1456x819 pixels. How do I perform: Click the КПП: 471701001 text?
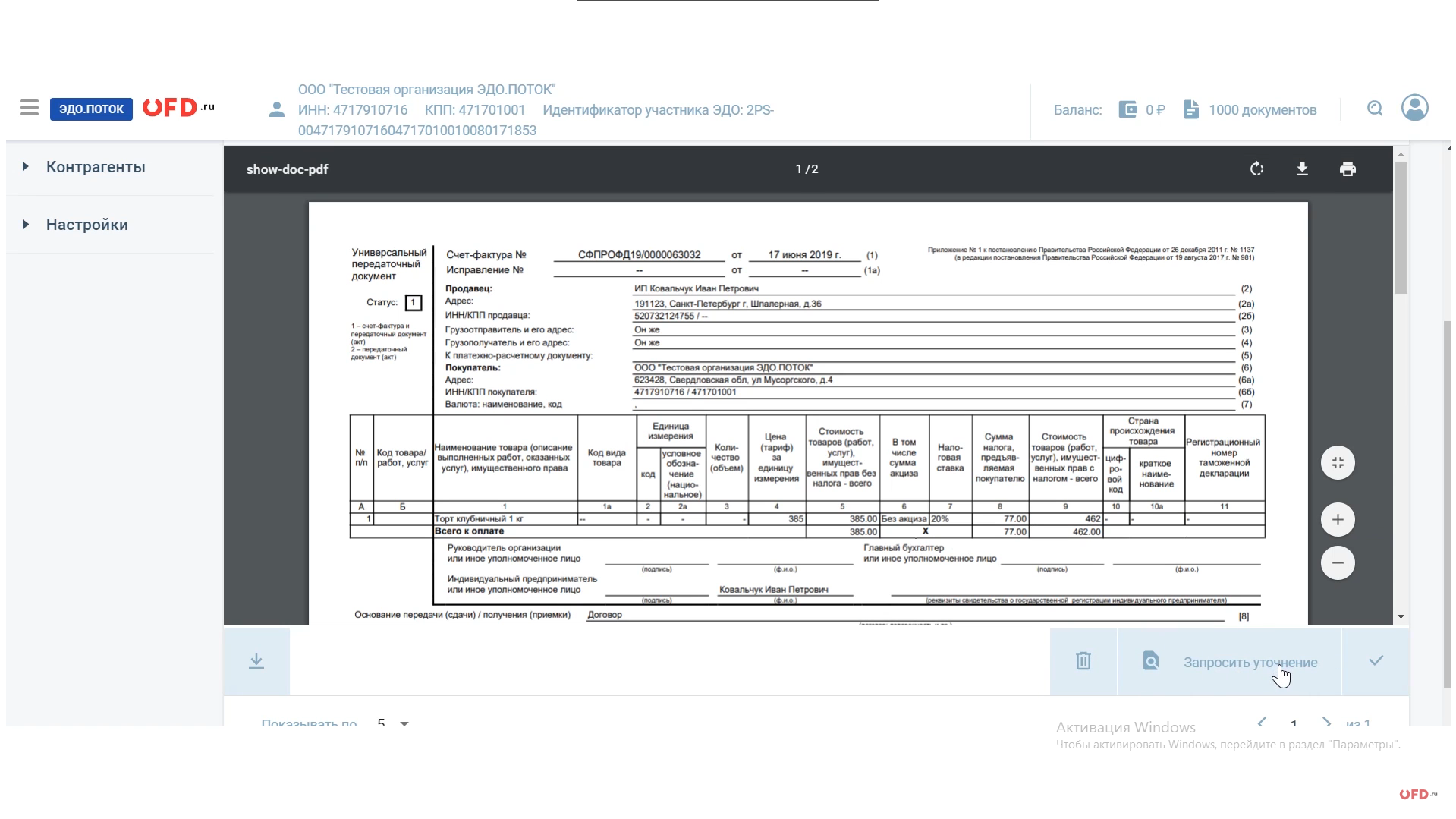click(475, 110)
